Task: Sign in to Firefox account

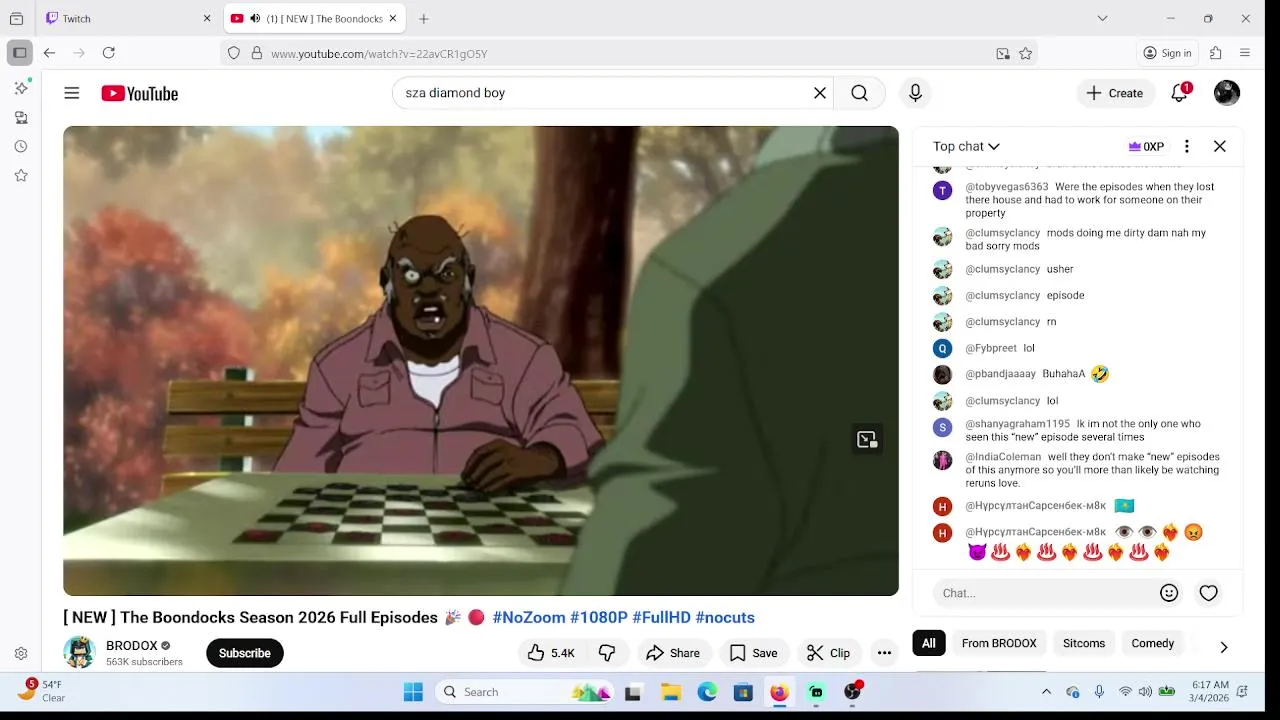Action: (x=1168, y=53)
